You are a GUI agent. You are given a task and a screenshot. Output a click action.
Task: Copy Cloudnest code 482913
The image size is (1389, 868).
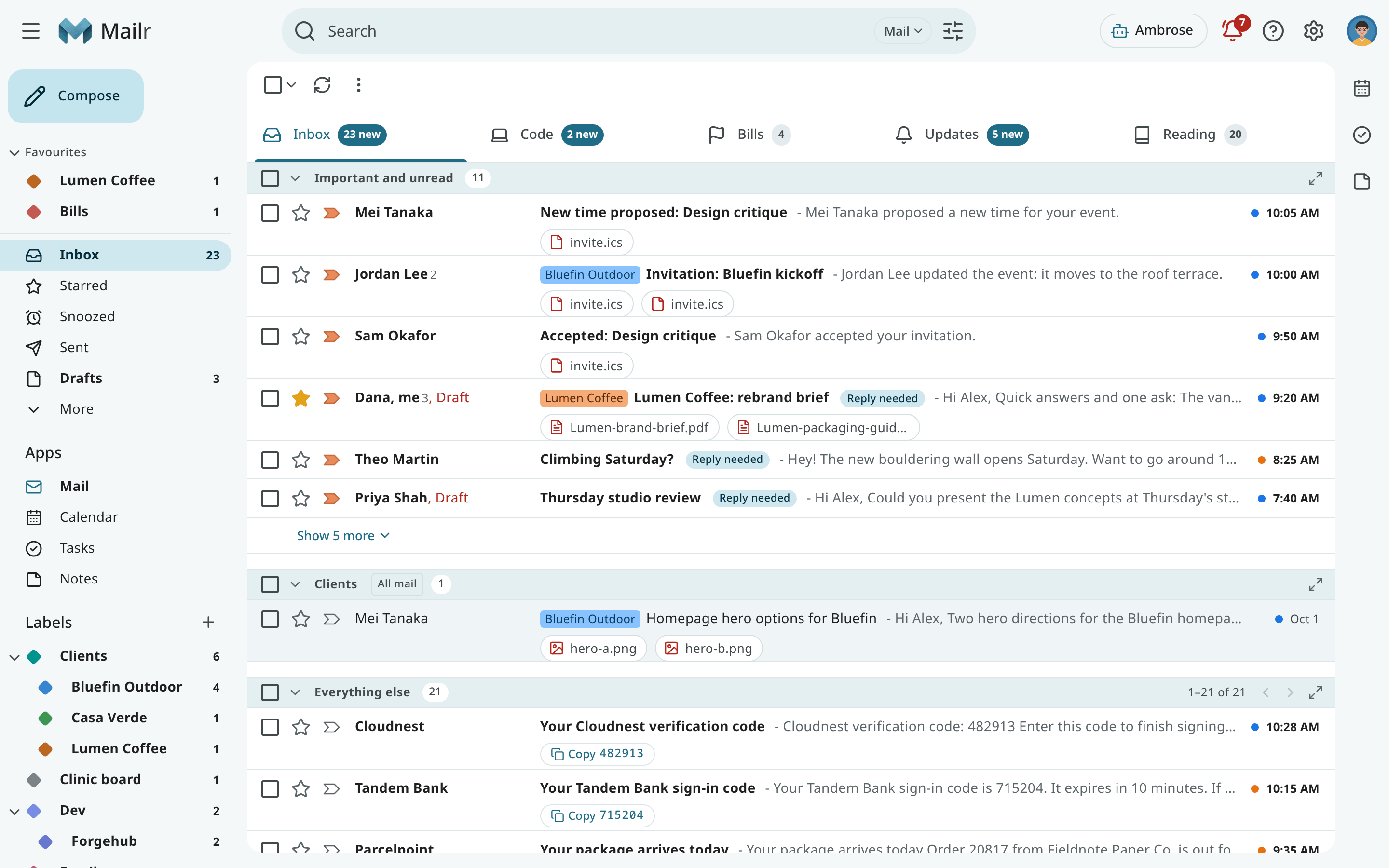597,754
